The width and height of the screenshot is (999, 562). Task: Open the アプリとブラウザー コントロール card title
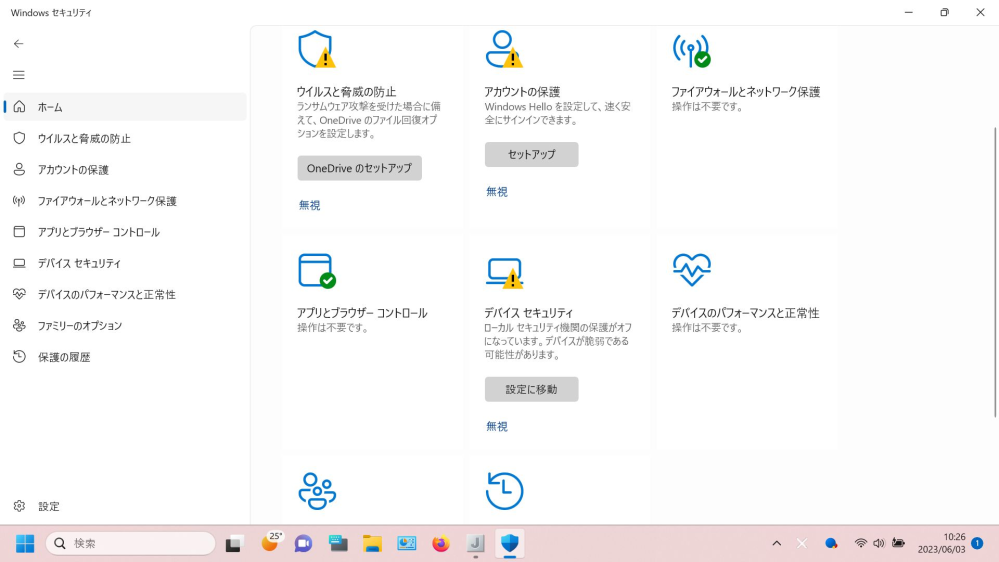pos(362,313)
